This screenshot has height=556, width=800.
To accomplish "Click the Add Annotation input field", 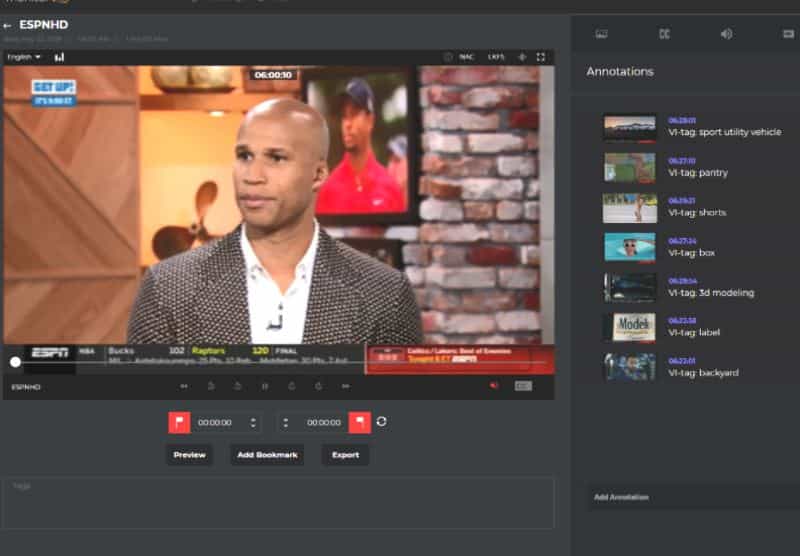I will 690,497.
